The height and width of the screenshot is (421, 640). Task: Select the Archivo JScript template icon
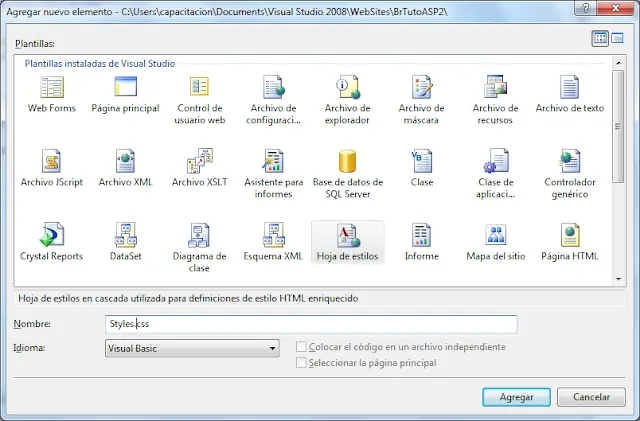click(51, 161)
